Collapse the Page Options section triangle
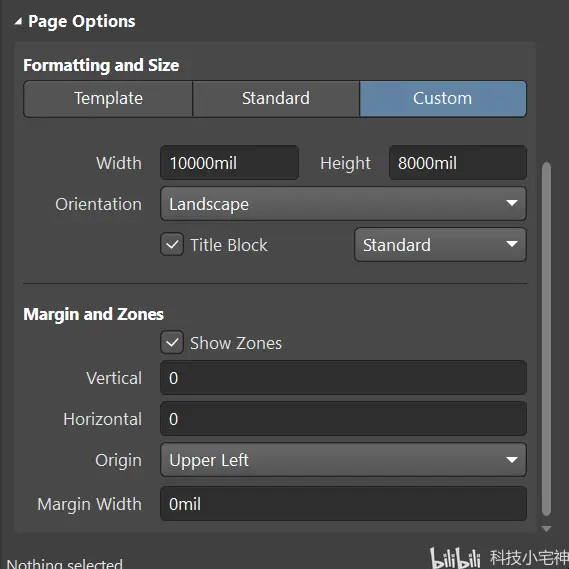Image resolution: width=569 pixels, height=569 pixels. [18, 22]
